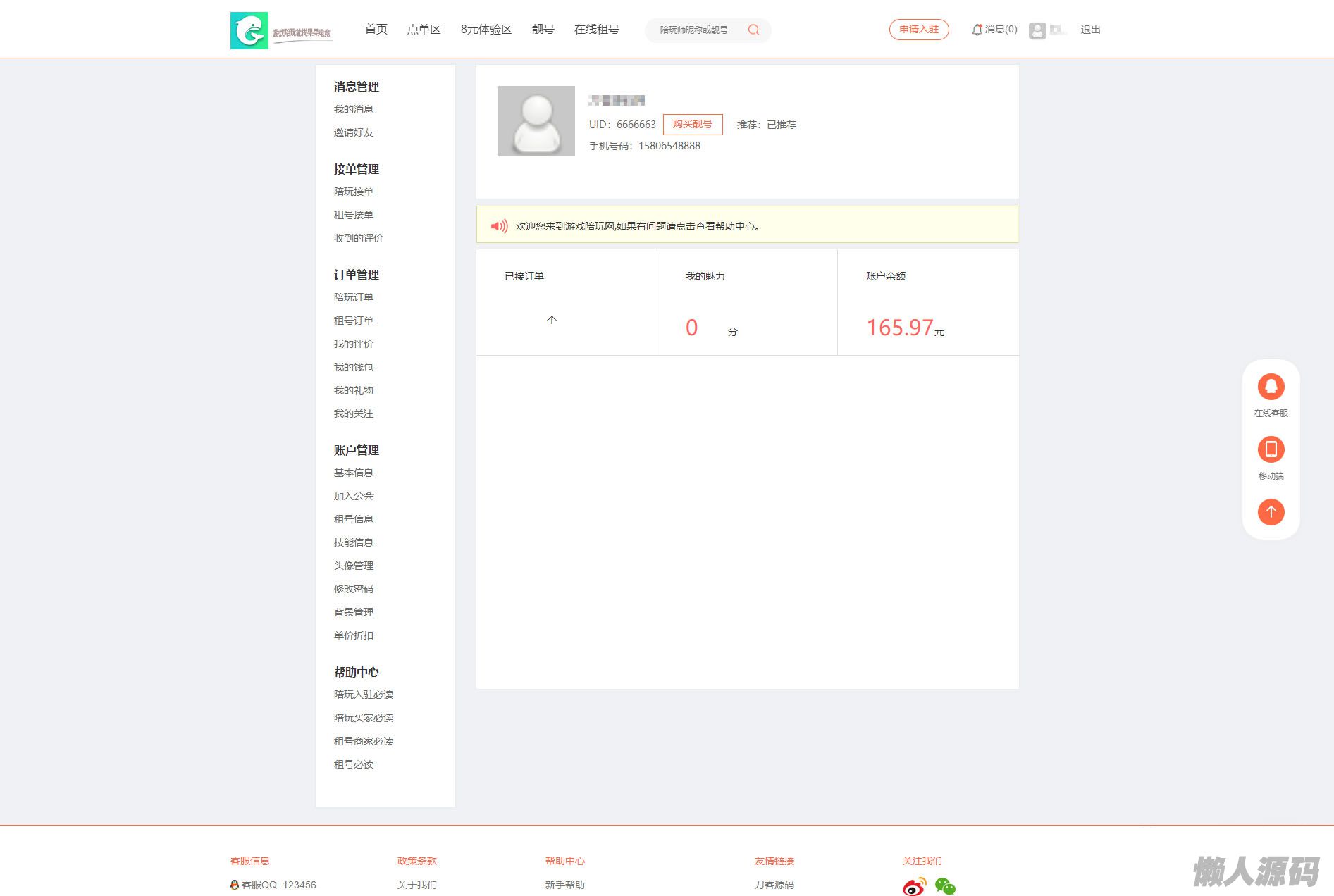Click the 推荐: 已推荐 status text
This screenshot has height=896, width=1334.
767,125
